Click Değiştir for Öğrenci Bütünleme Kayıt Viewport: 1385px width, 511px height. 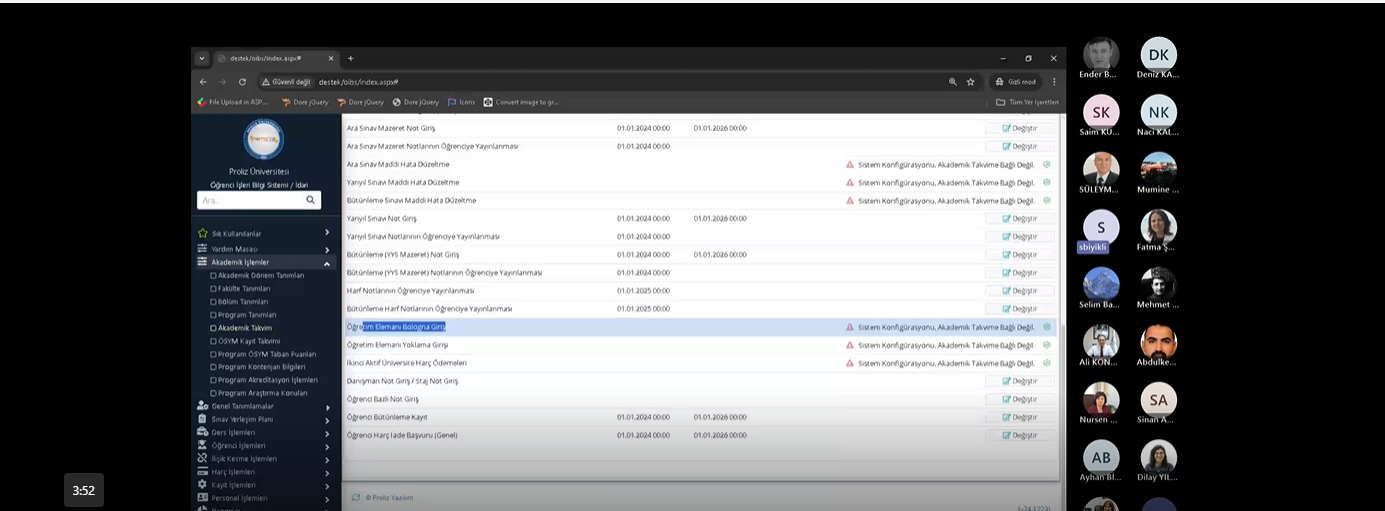(x=1019, y=417)
